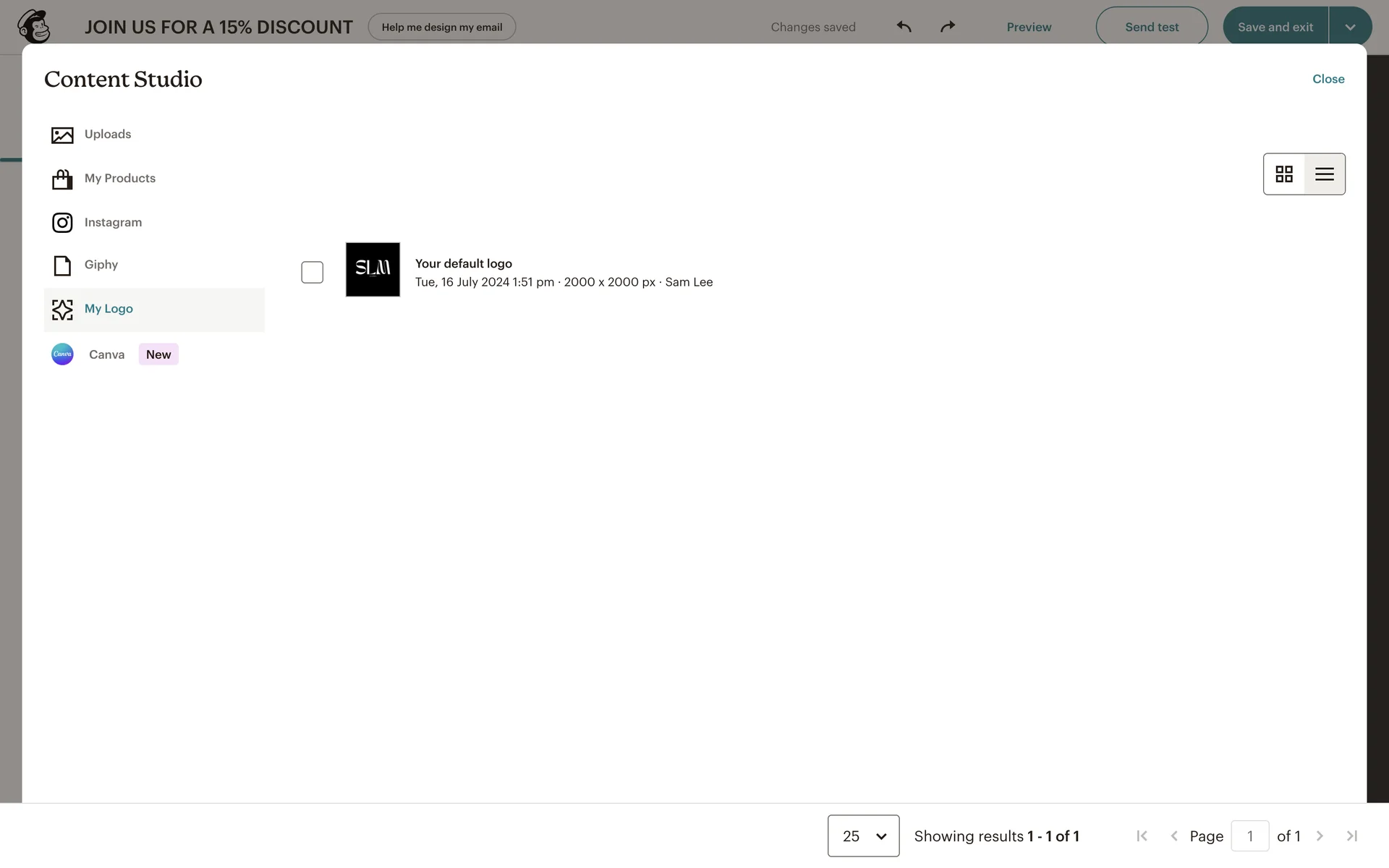The width and height of the screenshot is (1389, 868).
Task: Expand the Save and exit dropdown arrow
Action: pos(1350,27)
